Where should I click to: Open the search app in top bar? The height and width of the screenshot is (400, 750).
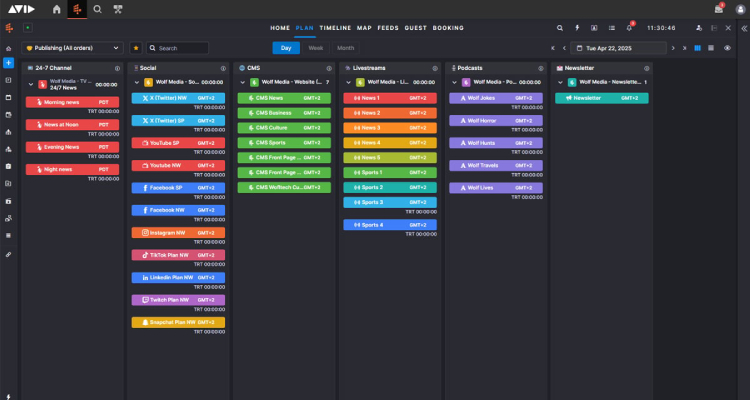[x=97, y=9]
